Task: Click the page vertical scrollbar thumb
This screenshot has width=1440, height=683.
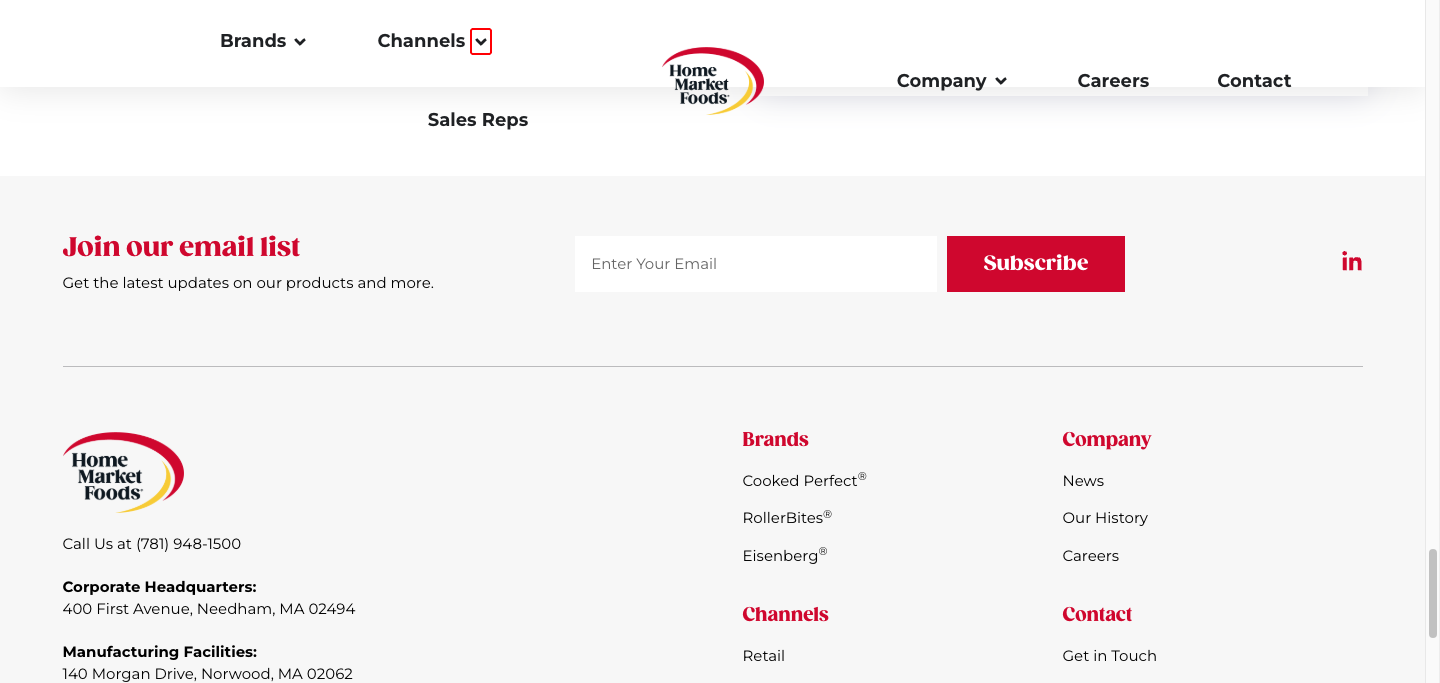Action: coord(1432,592)
